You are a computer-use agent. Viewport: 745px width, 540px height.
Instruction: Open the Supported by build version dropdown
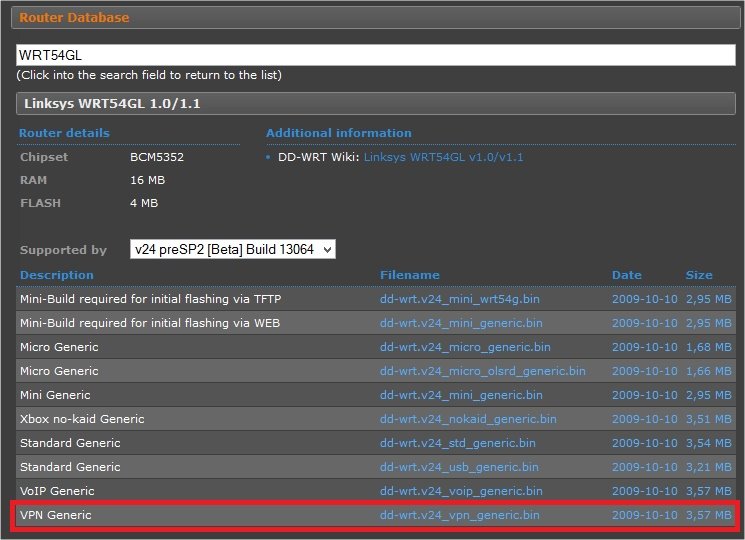(233, 249)
